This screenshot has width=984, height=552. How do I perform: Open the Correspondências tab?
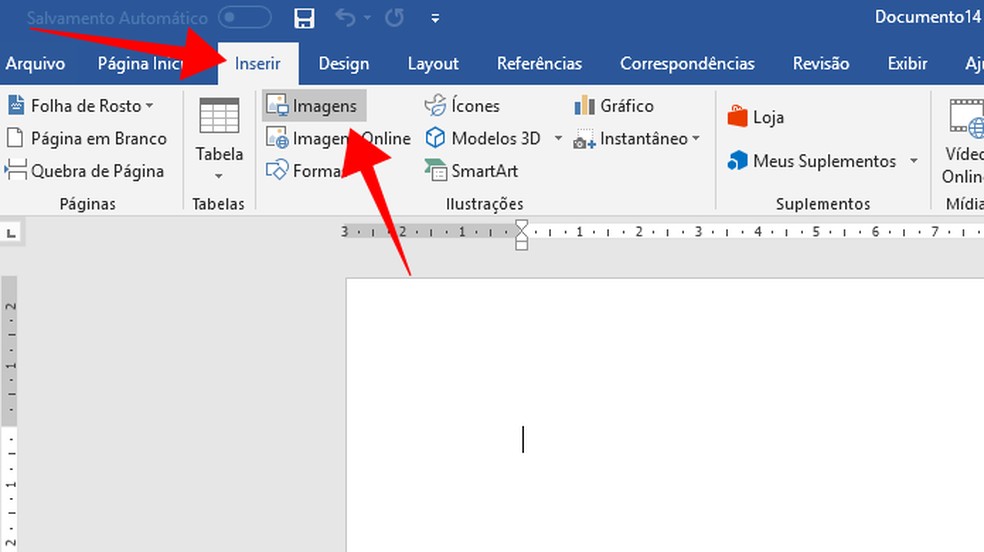687,63
